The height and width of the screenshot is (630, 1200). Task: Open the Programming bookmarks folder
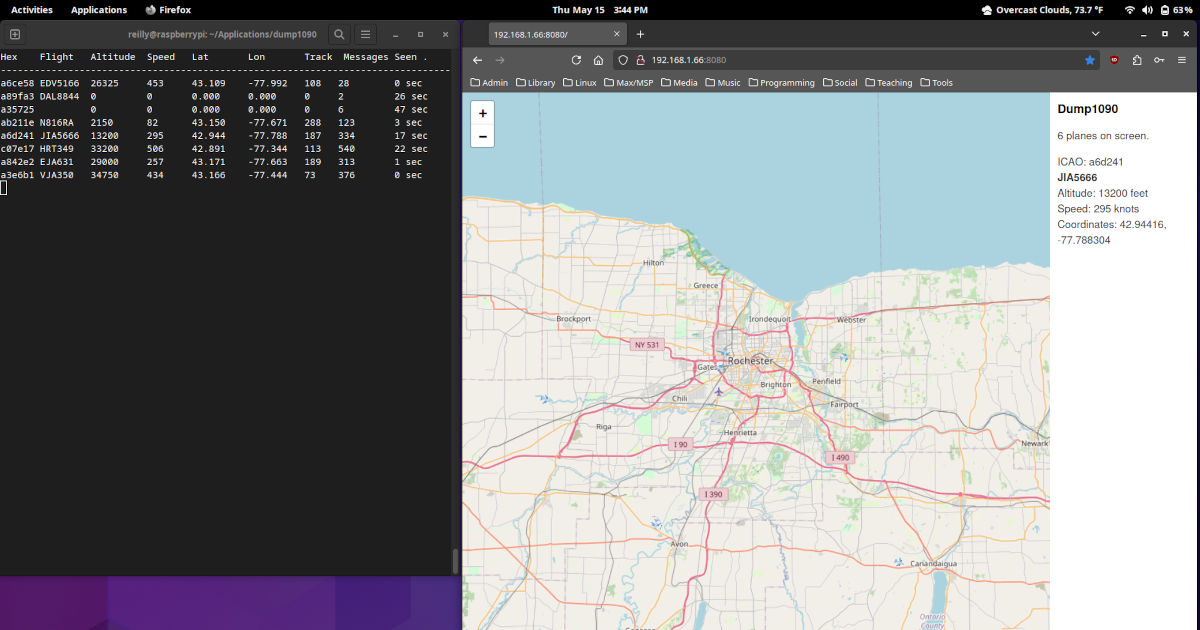tap(781, 82)
